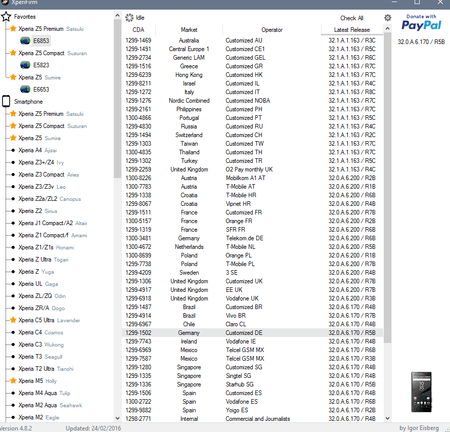
Task: Select Xperia M2 Eagle
Action: pos(39,417)
